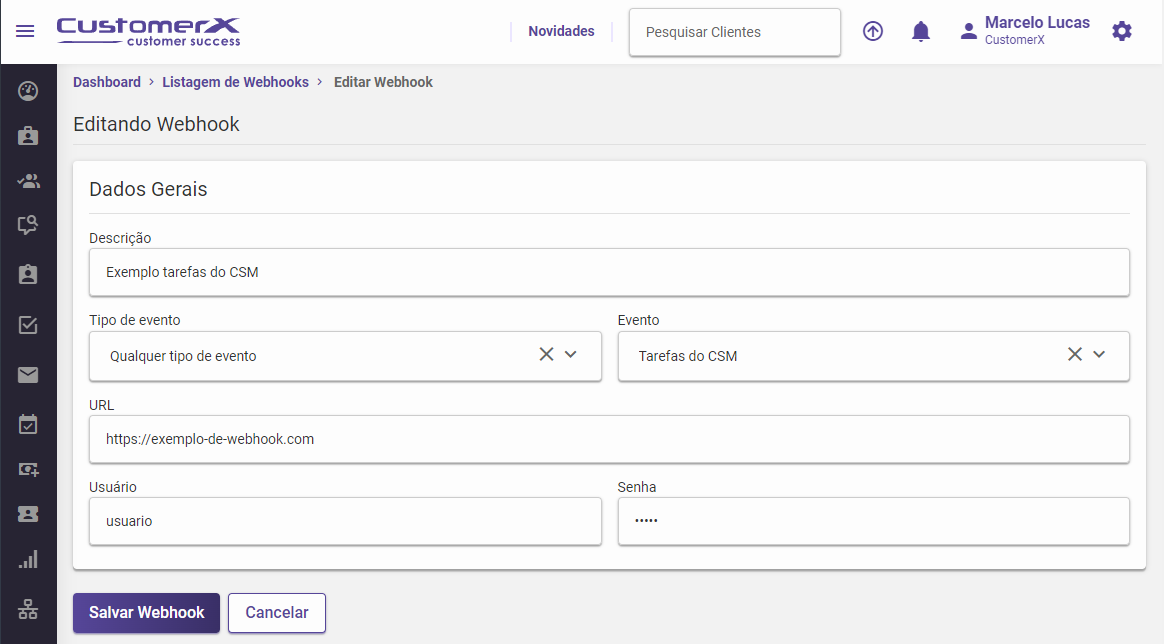The image size is (1164, 644).
Task: Click the upload arrow circle icon
Action: 873,32
